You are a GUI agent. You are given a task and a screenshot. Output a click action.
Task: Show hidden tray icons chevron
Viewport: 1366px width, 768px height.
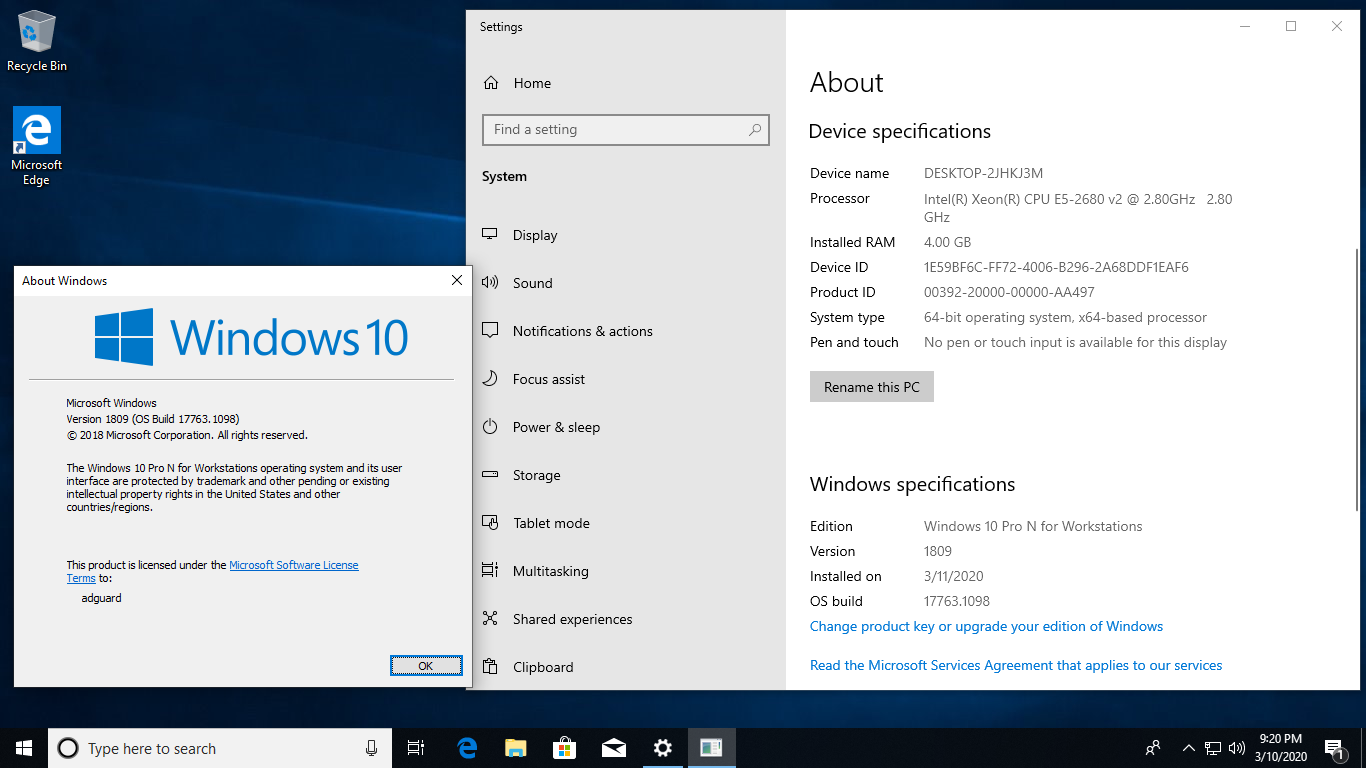pyautogui.click(x=1189, y=748)
